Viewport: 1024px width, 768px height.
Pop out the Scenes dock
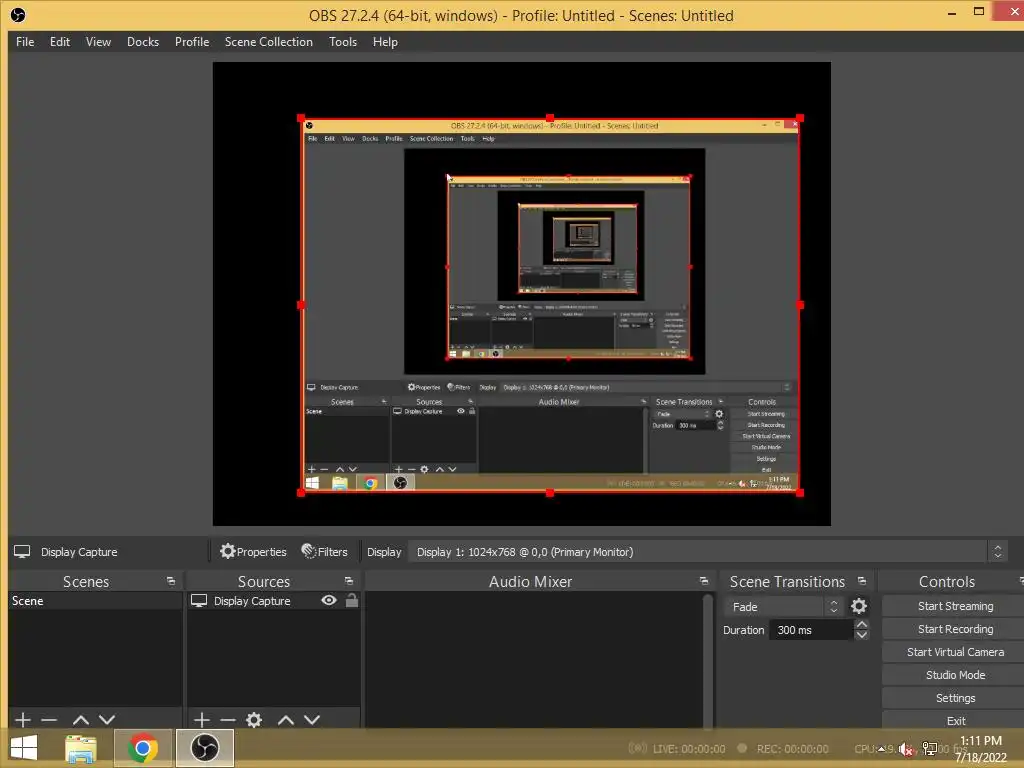[x=171, y=581]
